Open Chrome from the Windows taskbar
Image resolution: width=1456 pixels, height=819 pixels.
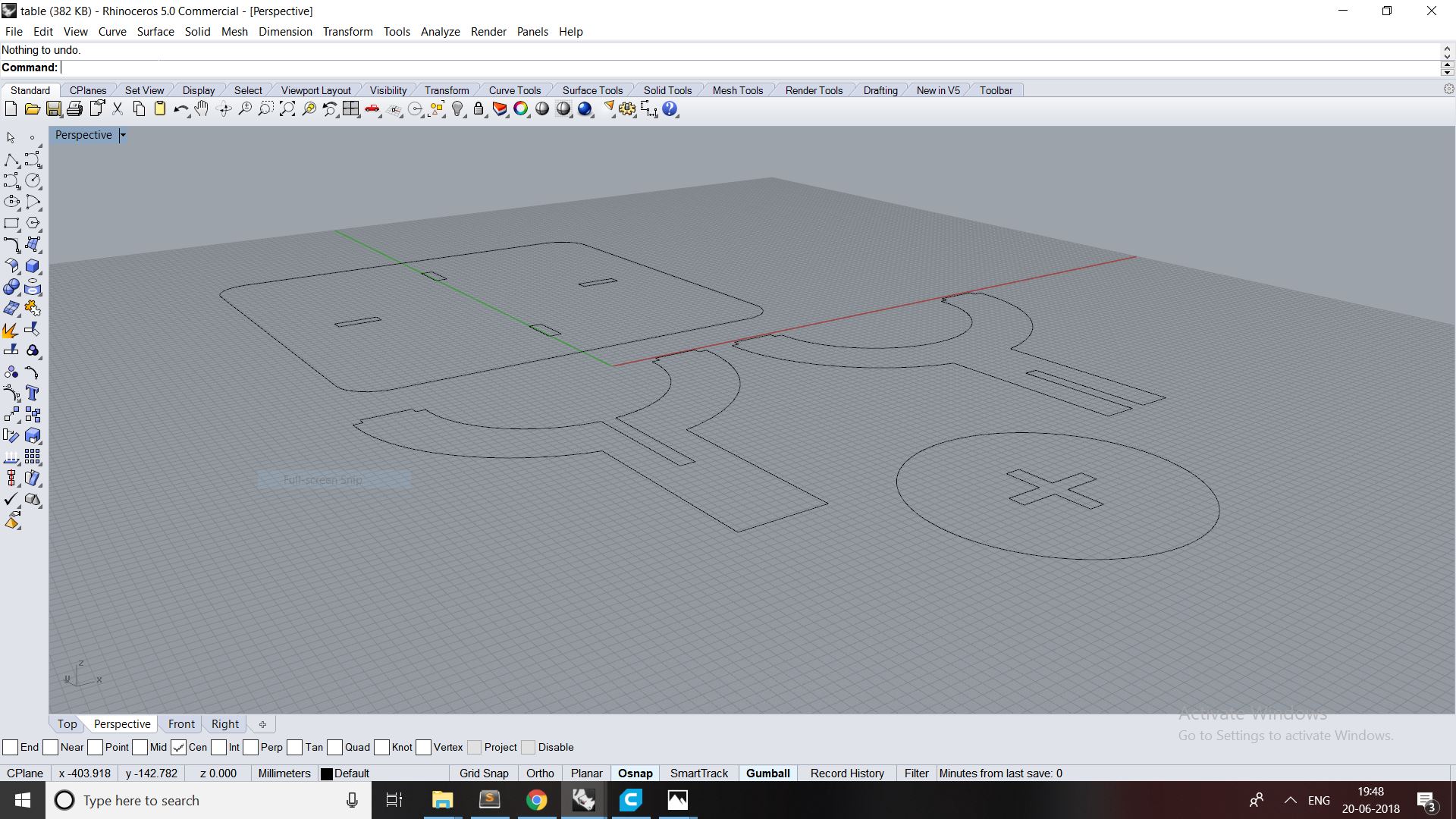[536, 800]
